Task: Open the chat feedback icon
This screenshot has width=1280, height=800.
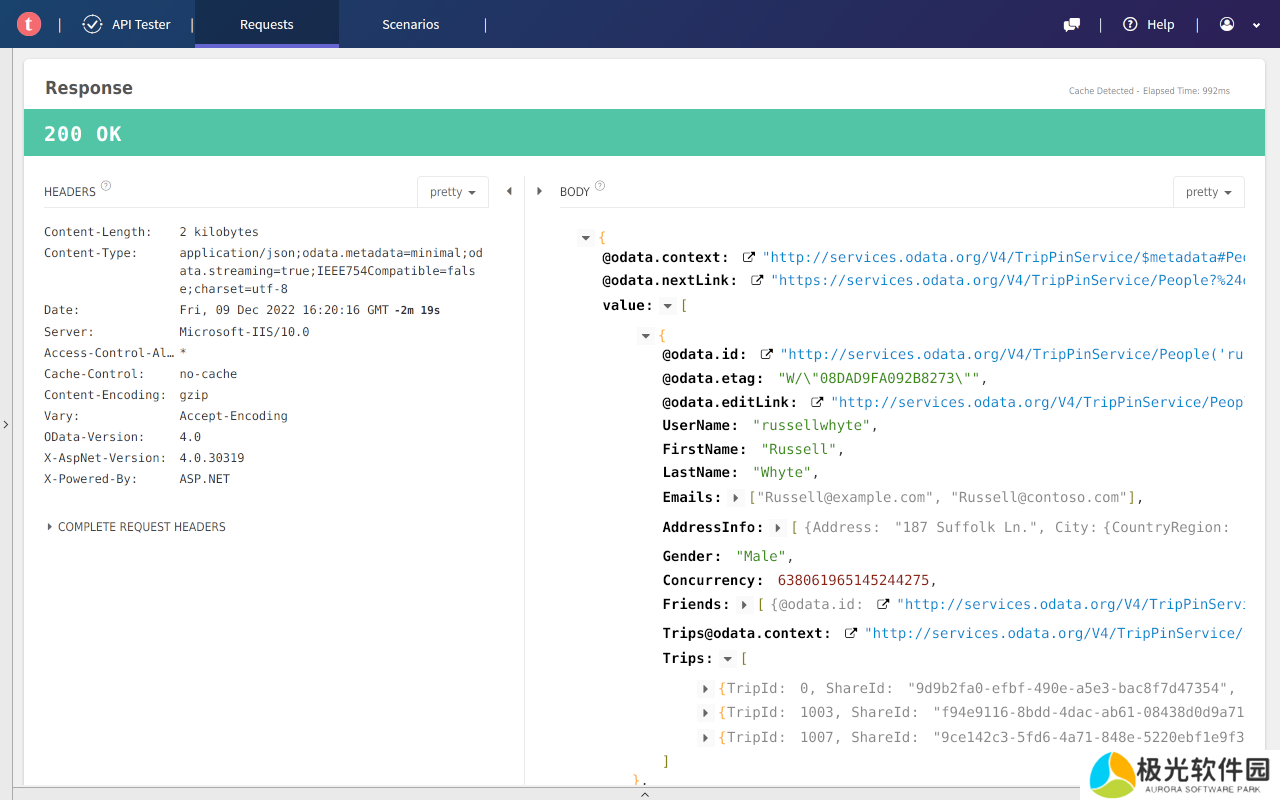Action: click(1072, 24)
